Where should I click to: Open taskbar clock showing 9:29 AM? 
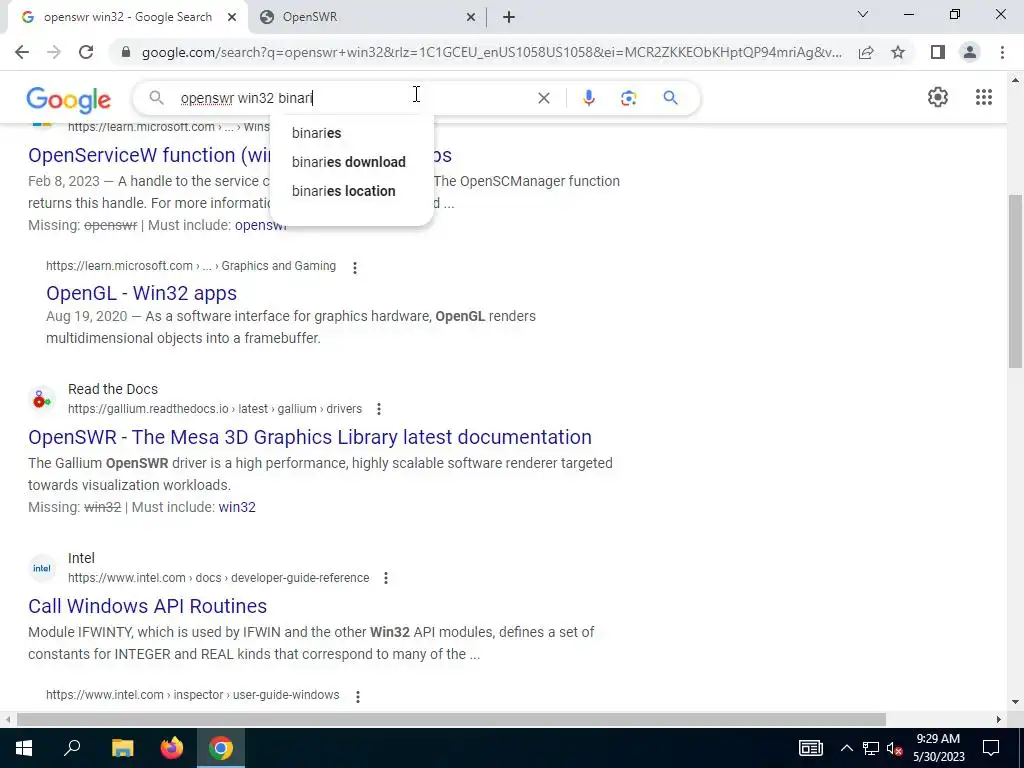[x=938, y=748]
